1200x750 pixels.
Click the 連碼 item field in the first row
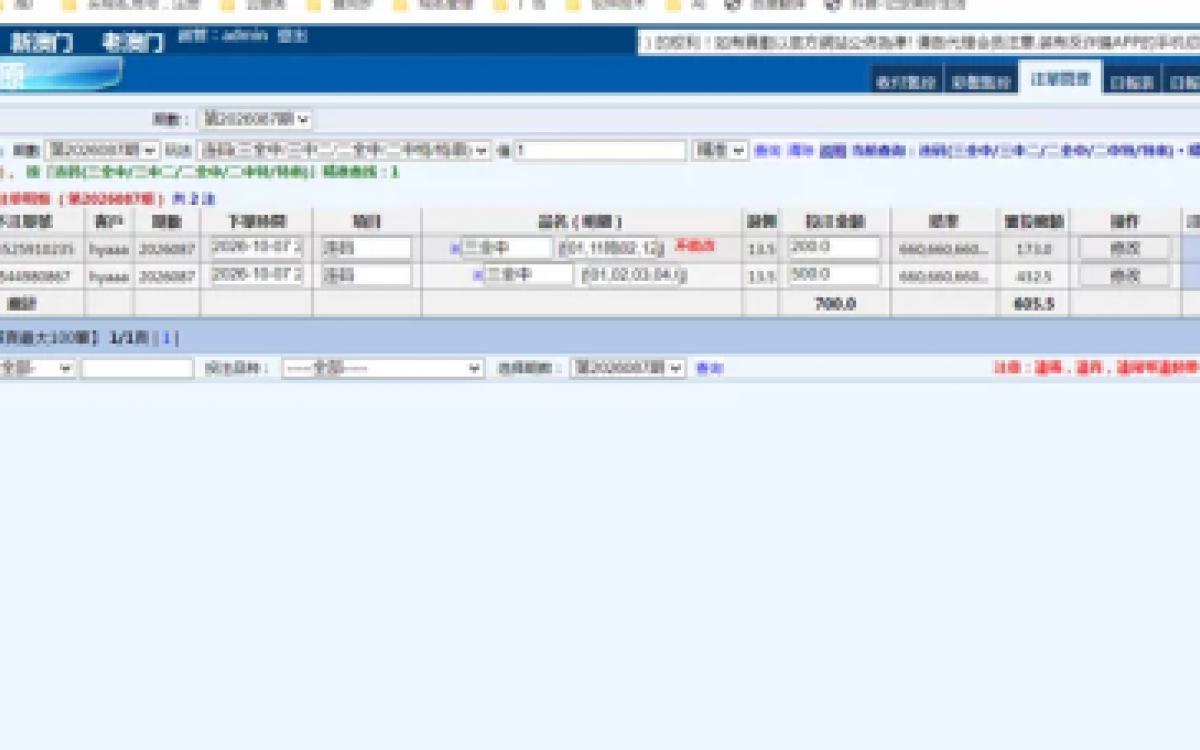coord(366,248)
